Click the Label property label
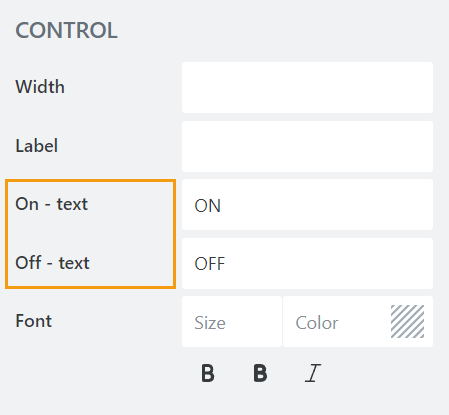Image resolution: width=449 pixels, height=415 pixels. pyautogui.click(x=37, y=146)
